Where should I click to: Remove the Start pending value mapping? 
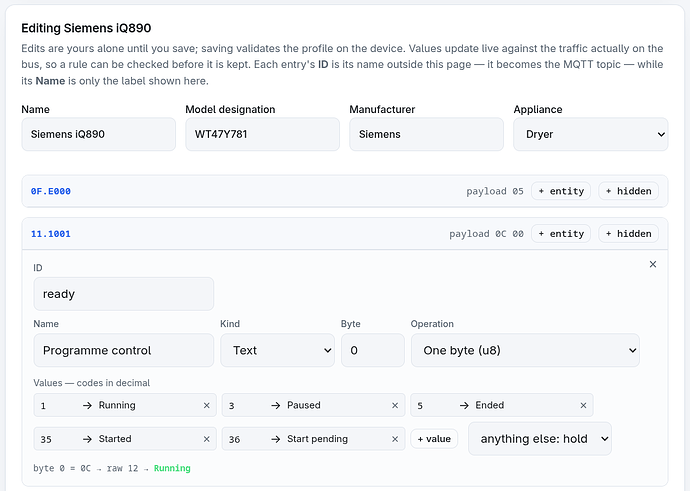tap(395, 439)
